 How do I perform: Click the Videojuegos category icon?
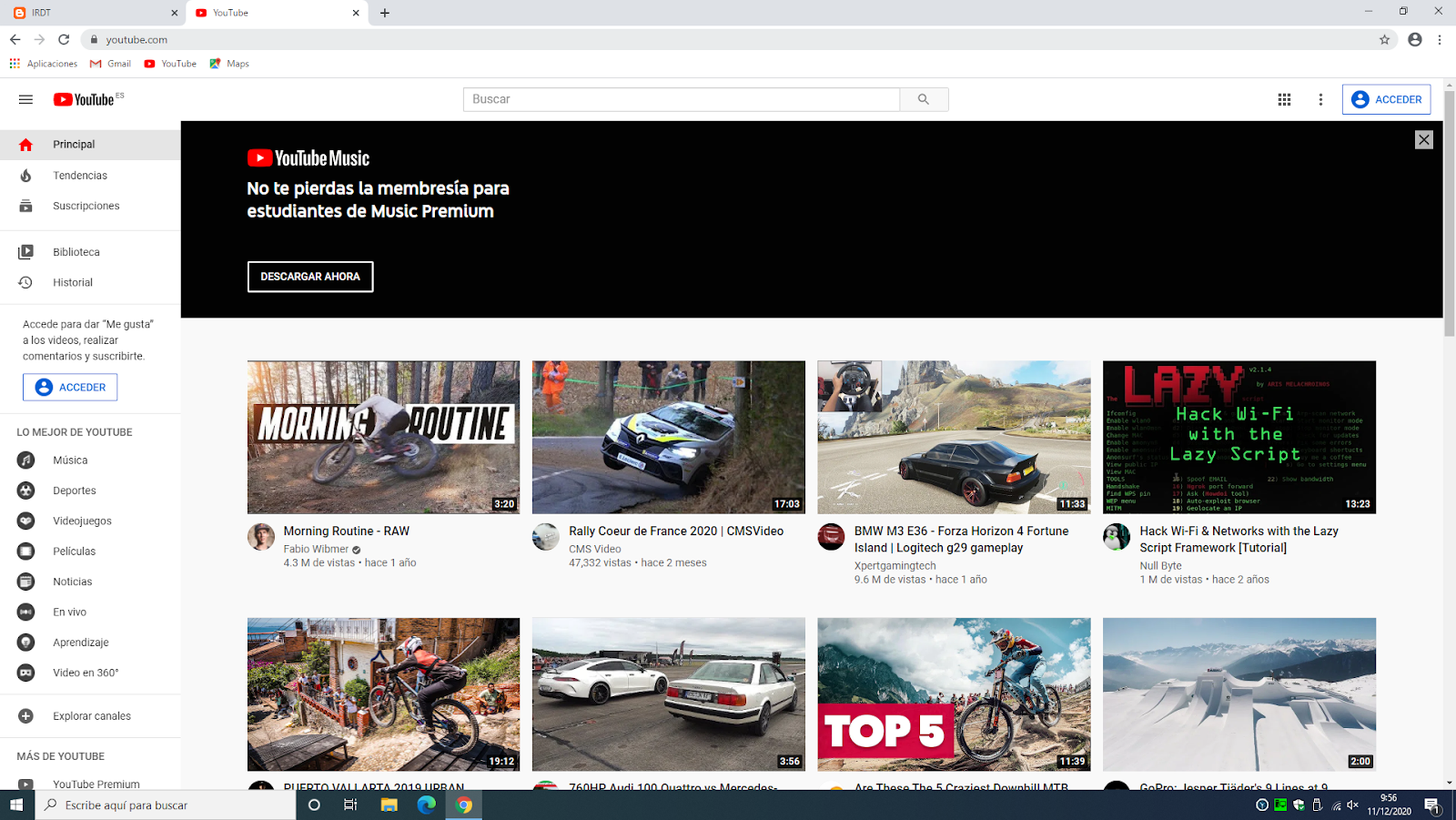click(x=25, y=521)
